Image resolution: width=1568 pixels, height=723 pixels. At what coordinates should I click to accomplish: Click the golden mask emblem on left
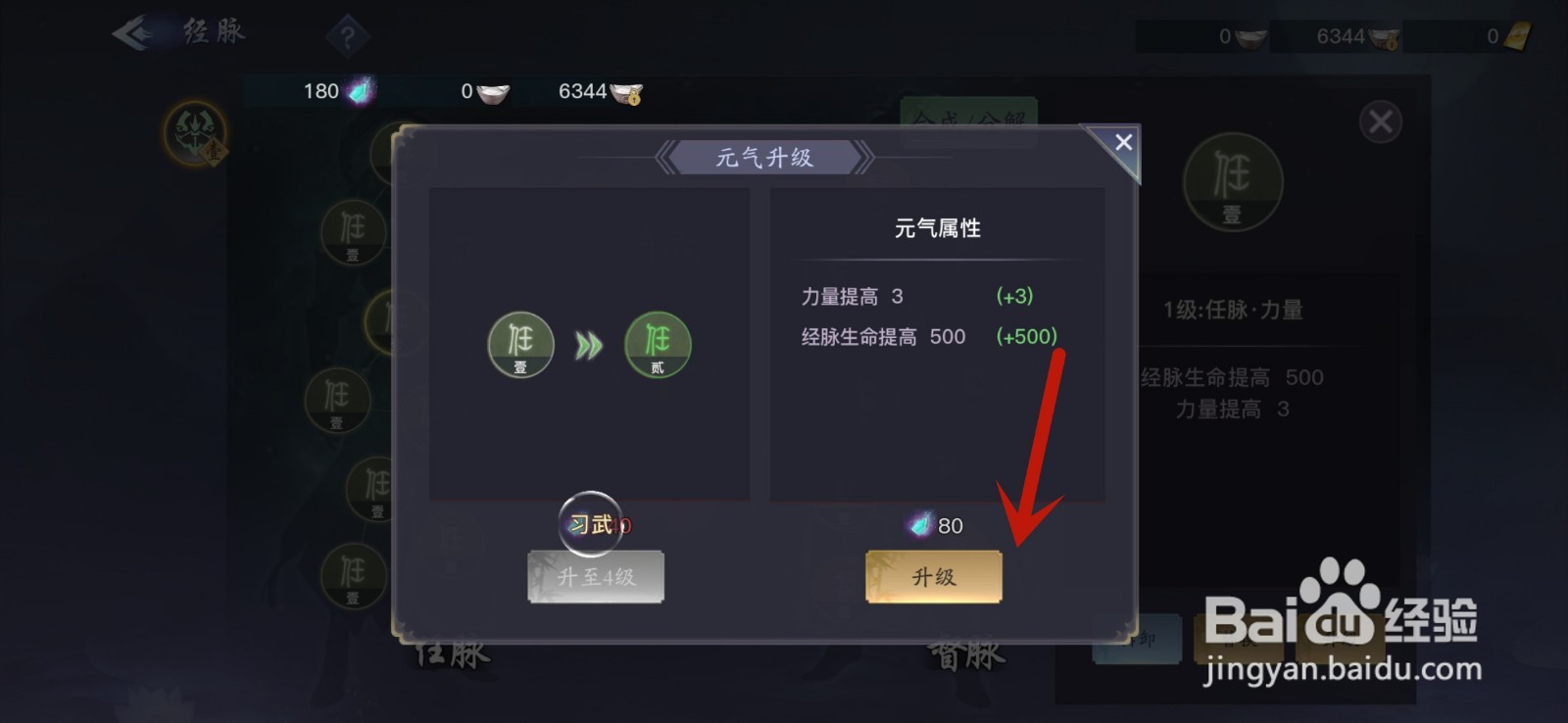coord(194,132)
